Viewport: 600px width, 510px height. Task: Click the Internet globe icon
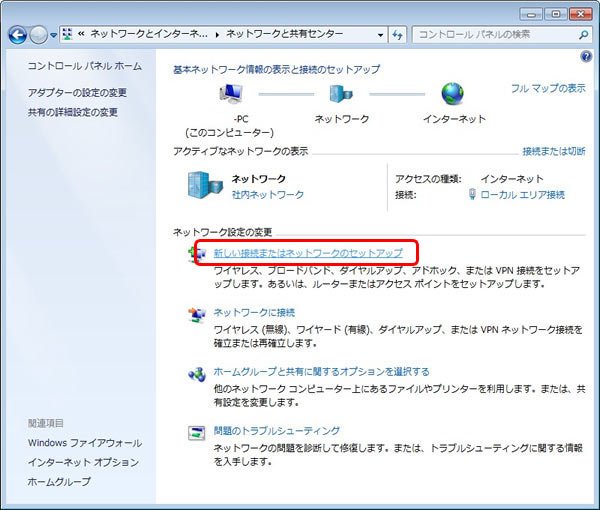[454, 96]
